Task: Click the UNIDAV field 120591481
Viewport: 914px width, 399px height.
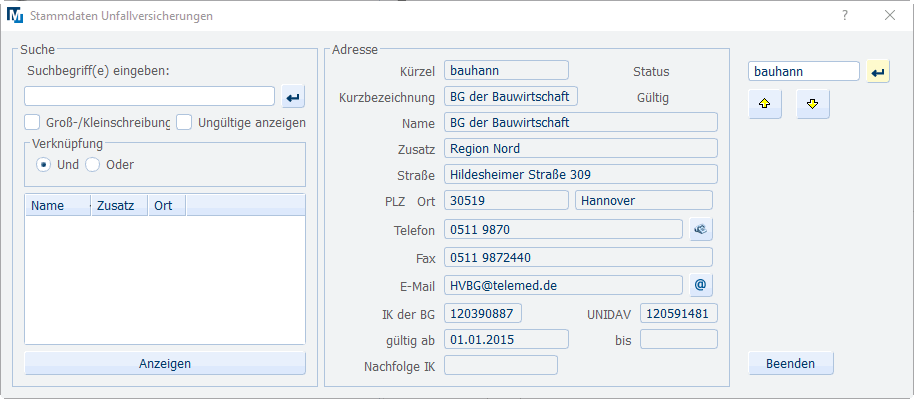Action: pyautogui.click(x=679, y=313)
